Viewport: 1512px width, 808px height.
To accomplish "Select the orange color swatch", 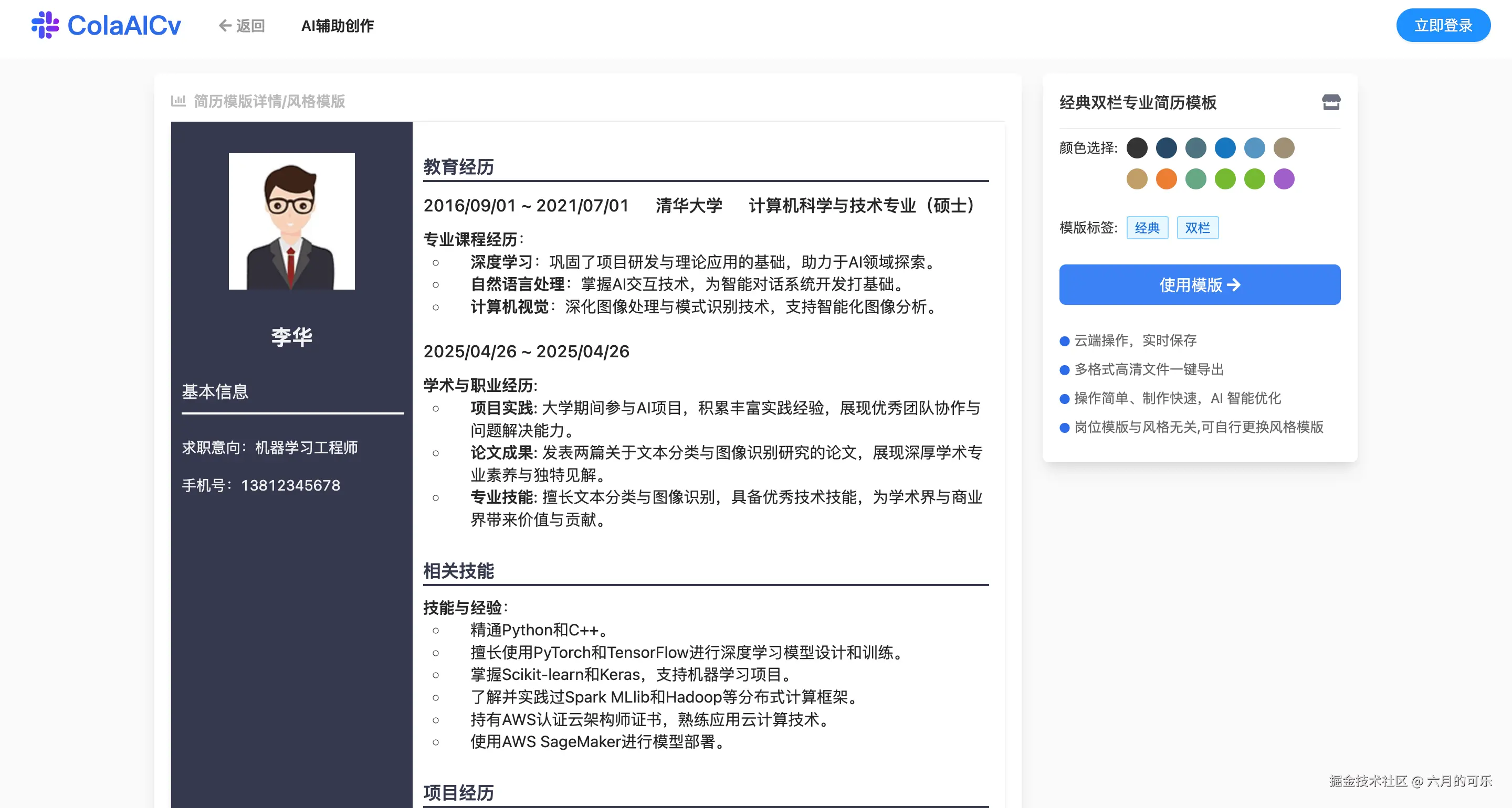I will tap(1166, 179).
